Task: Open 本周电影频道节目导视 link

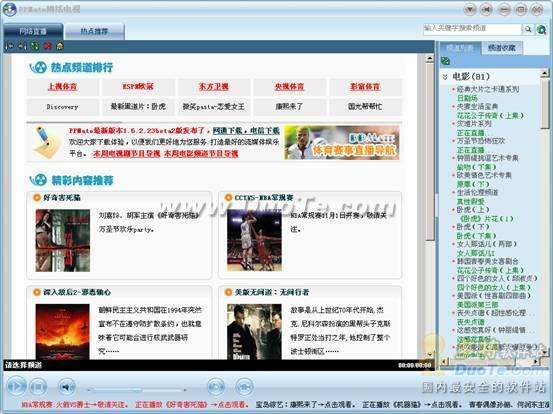Action: point(201,154)
